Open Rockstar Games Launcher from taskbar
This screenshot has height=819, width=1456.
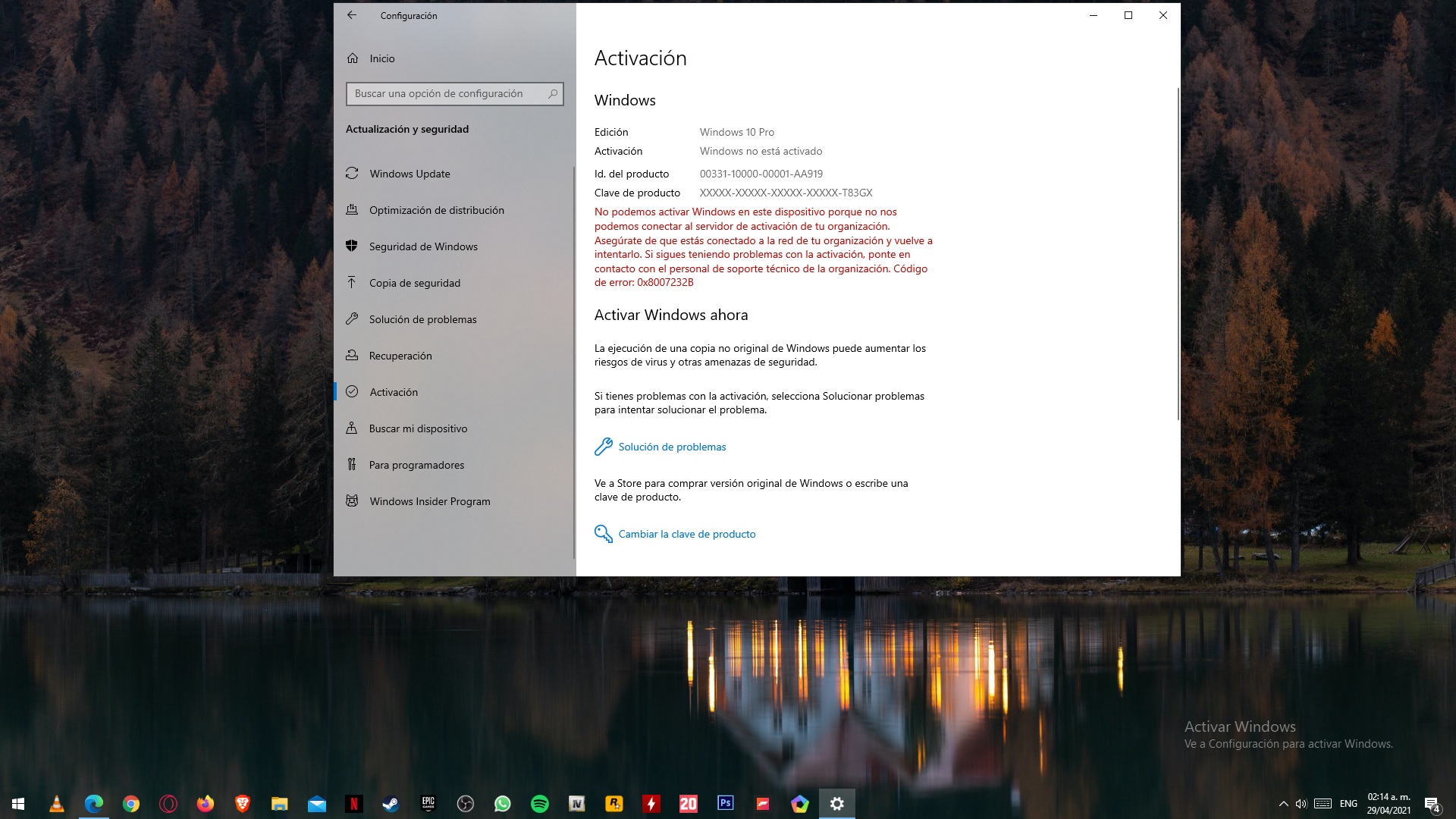pos(614,804)
